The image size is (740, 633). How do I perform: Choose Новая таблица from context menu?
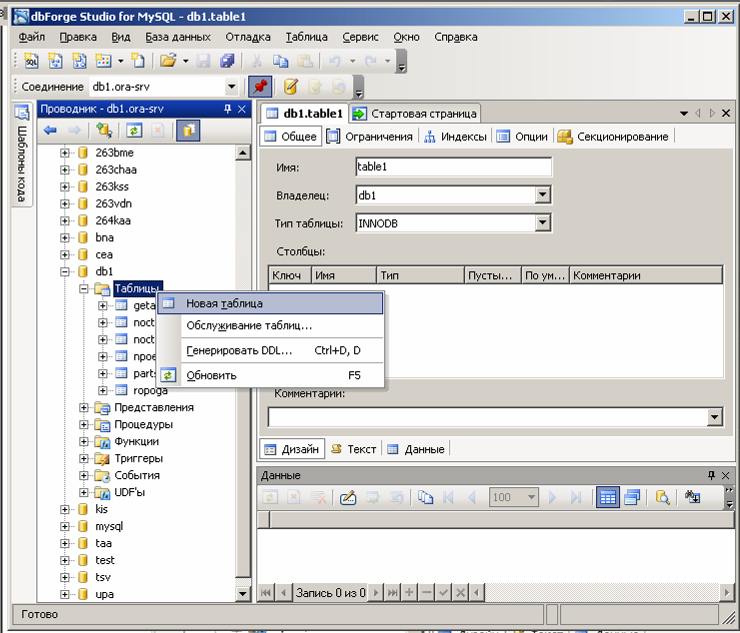270,304
